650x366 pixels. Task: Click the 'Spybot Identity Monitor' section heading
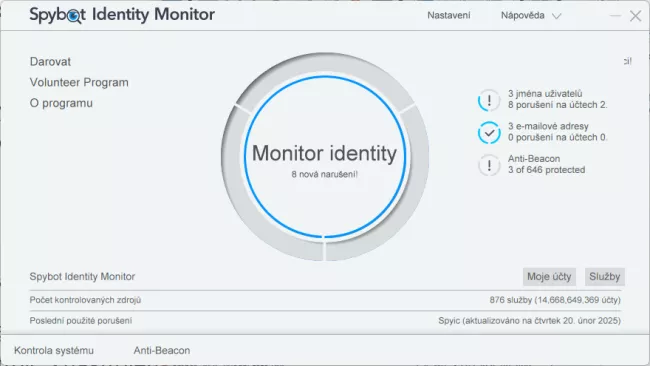[82, 276]
